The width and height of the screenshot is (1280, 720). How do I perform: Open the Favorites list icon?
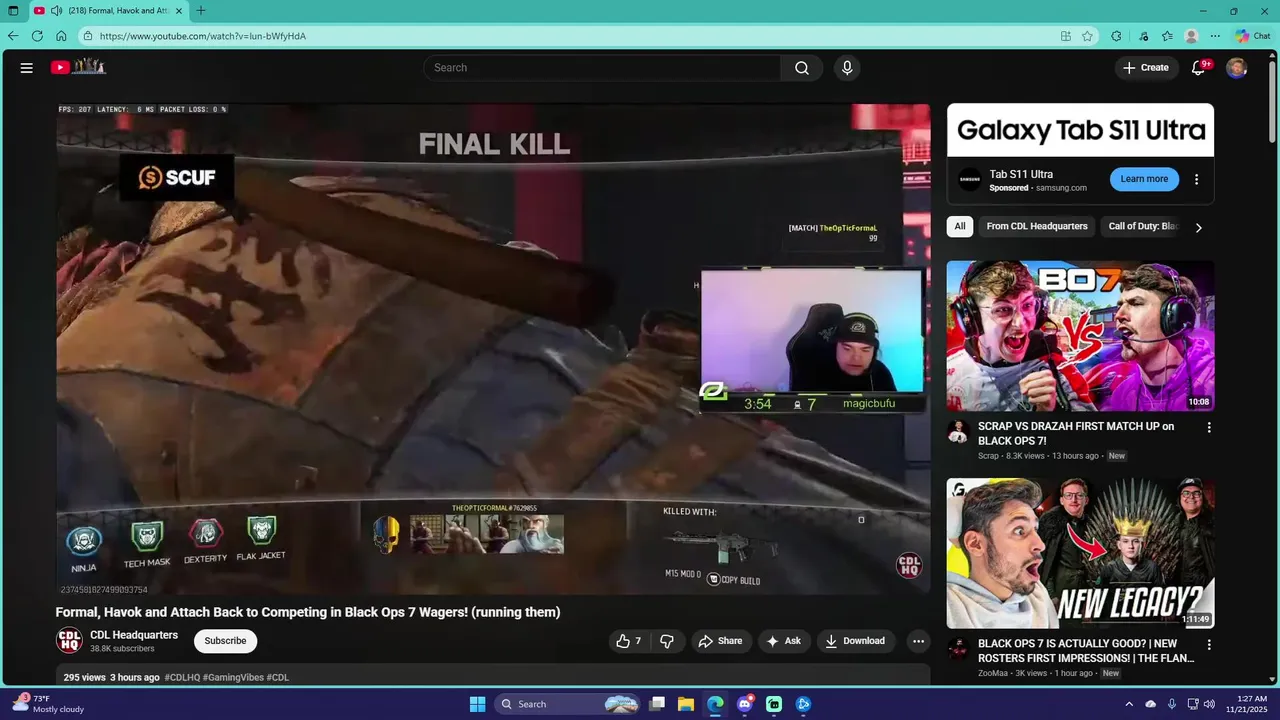[1167, 36]
